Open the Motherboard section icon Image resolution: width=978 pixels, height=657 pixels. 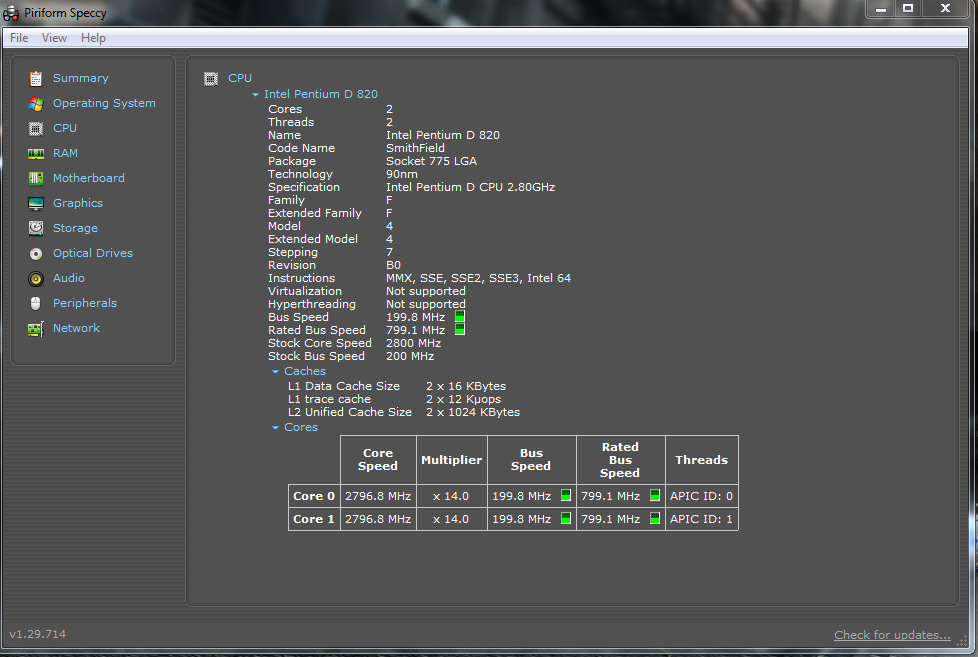point(36,178)
